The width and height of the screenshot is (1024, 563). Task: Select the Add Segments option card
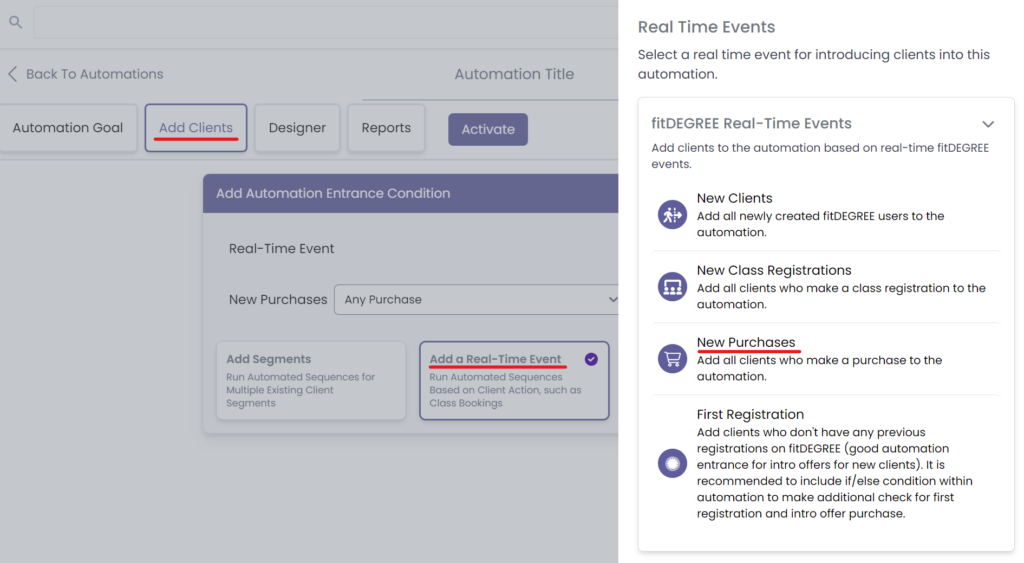pos(310,381)
